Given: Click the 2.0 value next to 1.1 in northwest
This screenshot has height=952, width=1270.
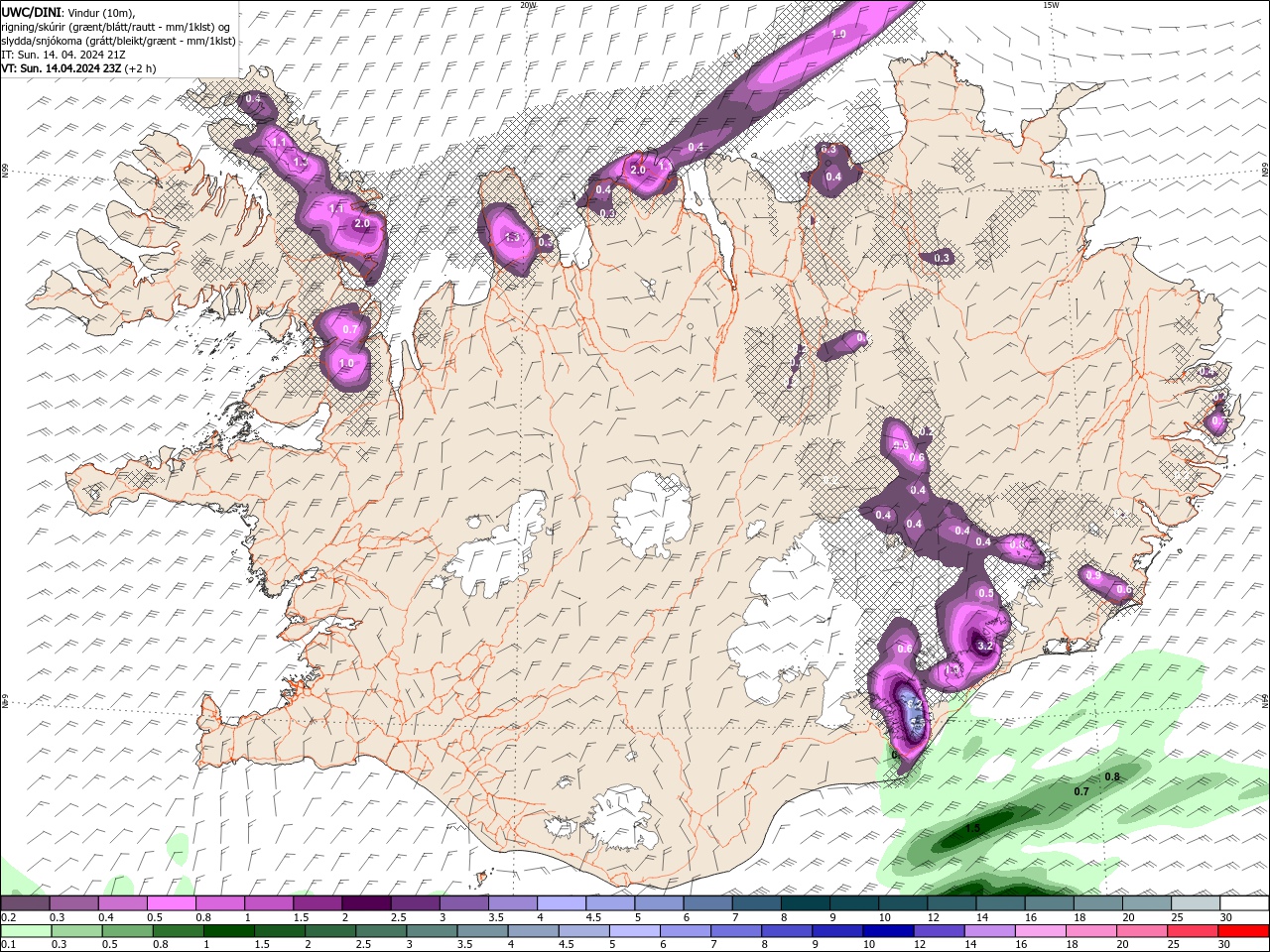Looking at the screenshot, I should tap(362, 224).
